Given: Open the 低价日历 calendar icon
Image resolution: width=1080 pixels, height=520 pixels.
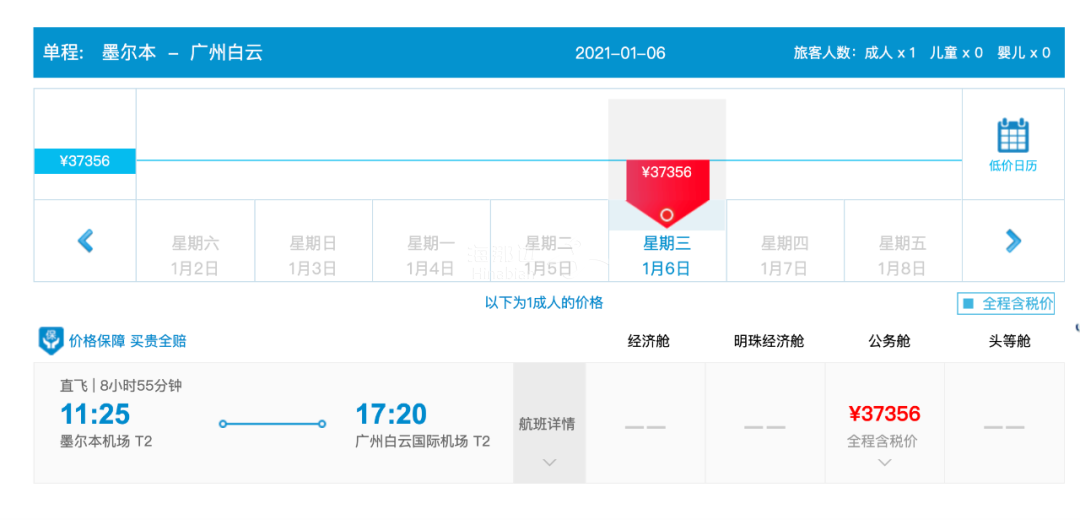Looking at the screenshot, I should tap(1012, 135).
